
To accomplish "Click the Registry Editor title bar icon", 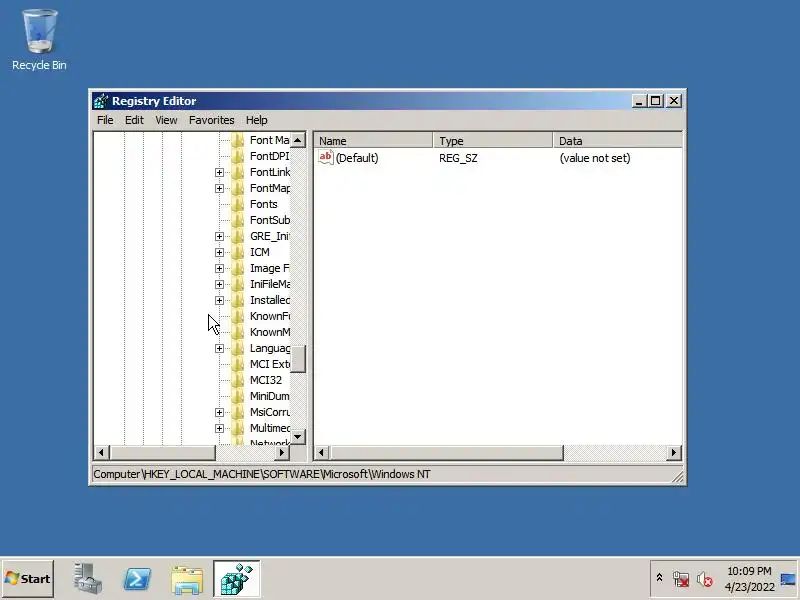I will coord(101,101).
